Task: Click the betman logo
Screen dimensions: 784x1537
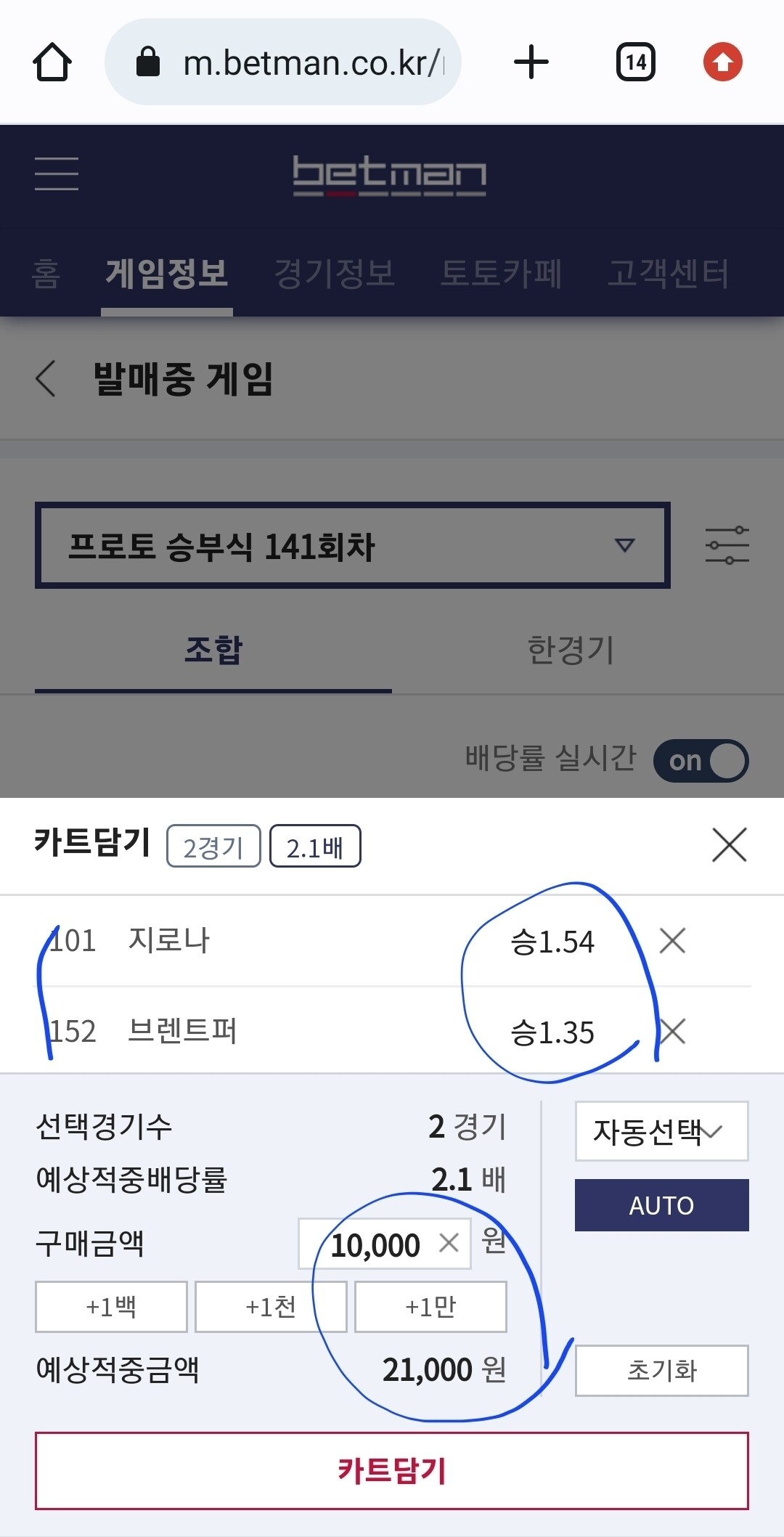Action: point(391,174)
